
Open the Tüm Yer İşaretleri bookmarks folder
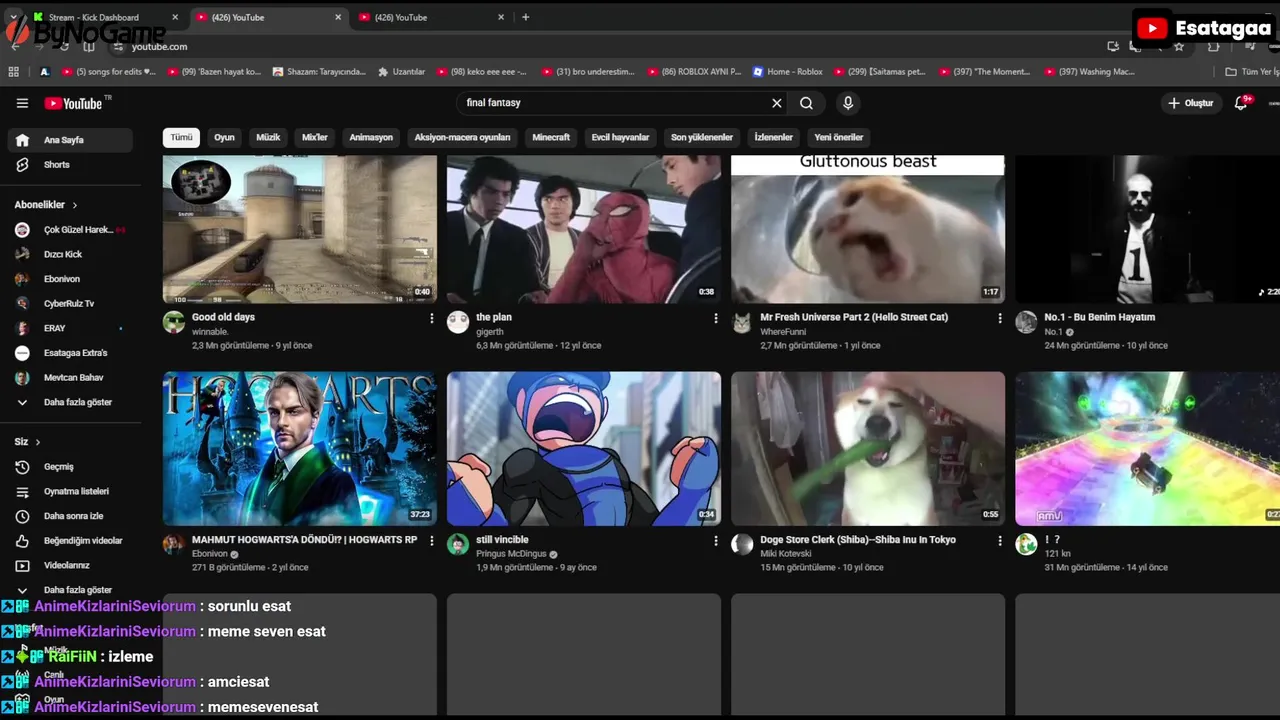pyautogui.click(x=1252, y=72)
